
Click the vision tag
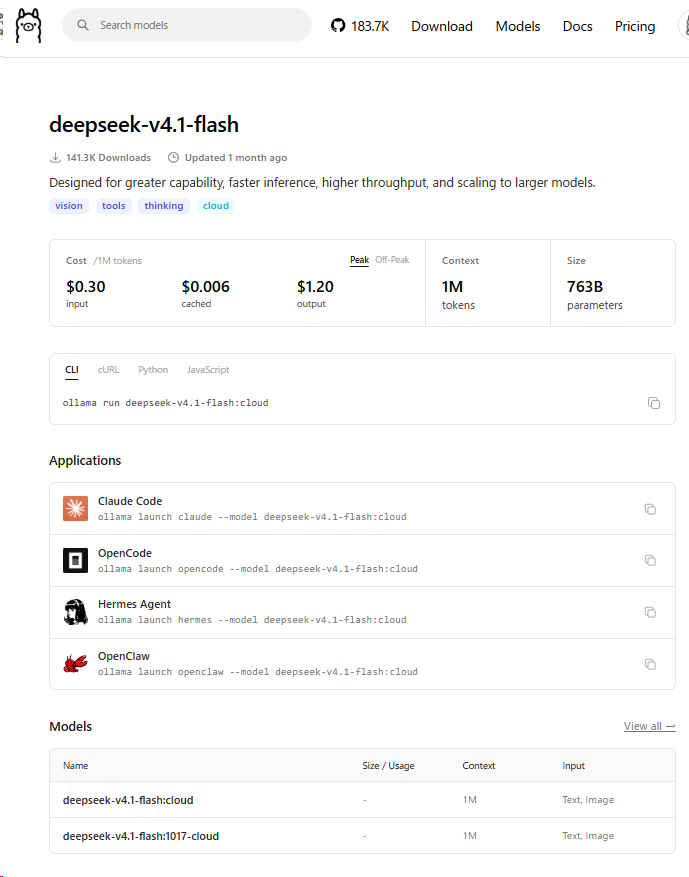pos(69,206)
